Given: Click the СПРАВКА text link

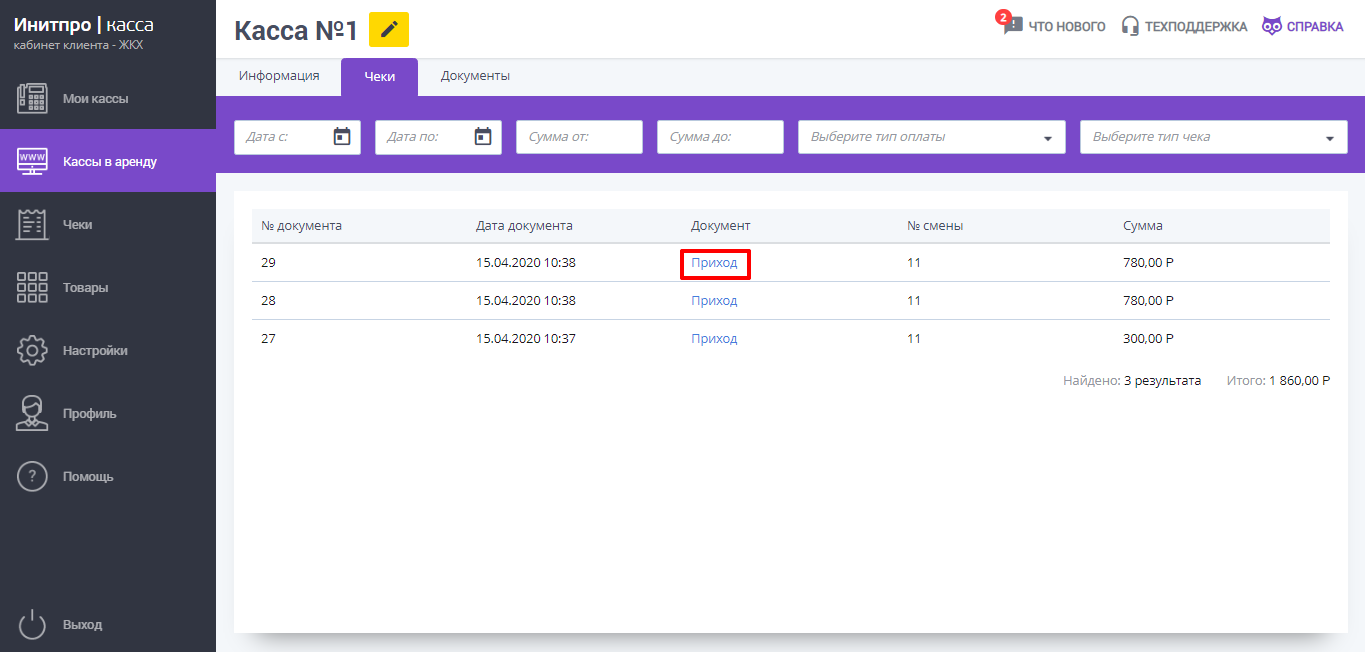Looking at the screenshot, I should point(1315,27).
